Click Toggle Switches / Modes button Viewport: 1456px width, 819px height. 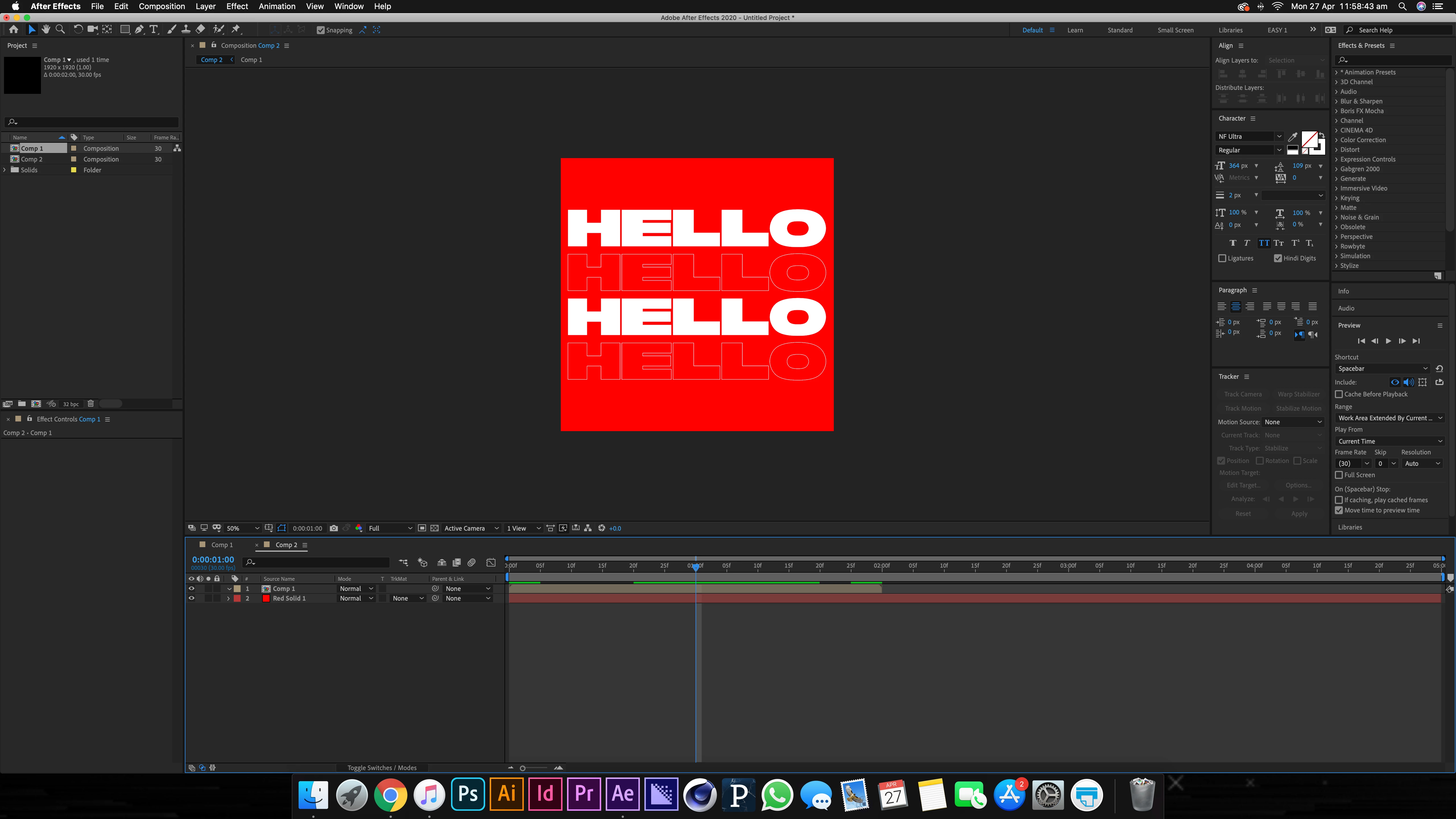(x=382, y=768)
